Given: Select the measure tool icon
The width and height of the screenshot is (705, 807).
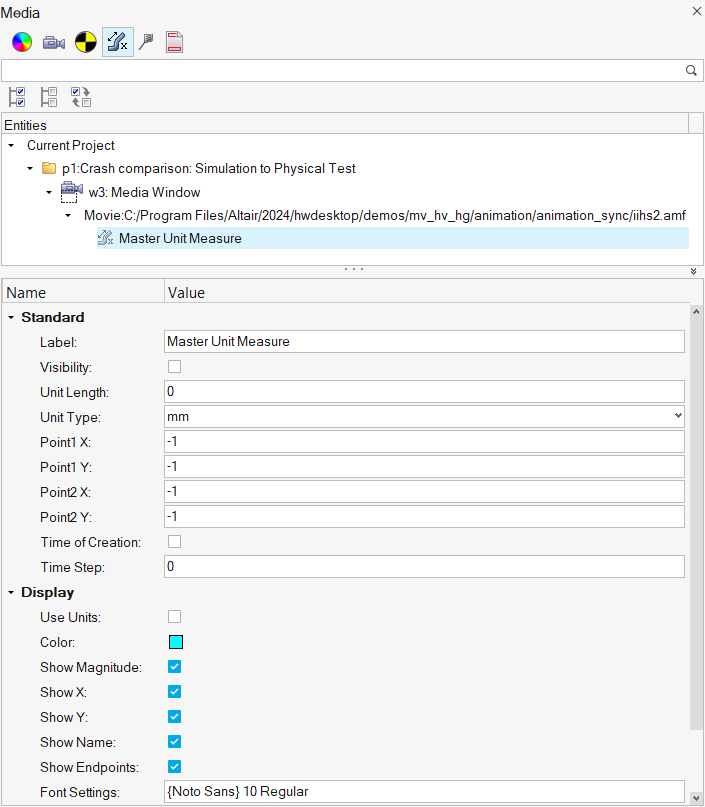Looking at the screenshot, I should 117,42.
